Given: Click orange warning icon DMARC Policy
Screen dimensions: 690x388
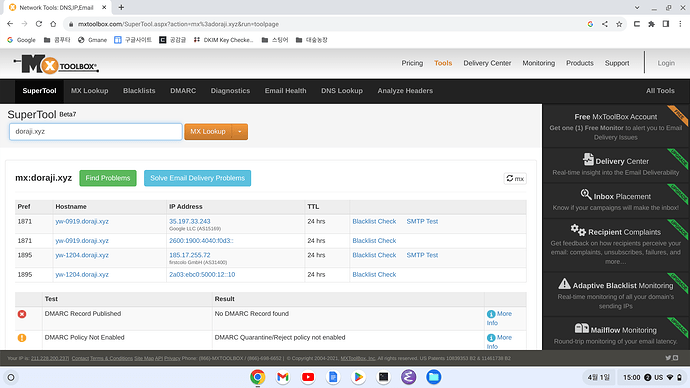Looking at the screenshot, I should pos(22,338).
